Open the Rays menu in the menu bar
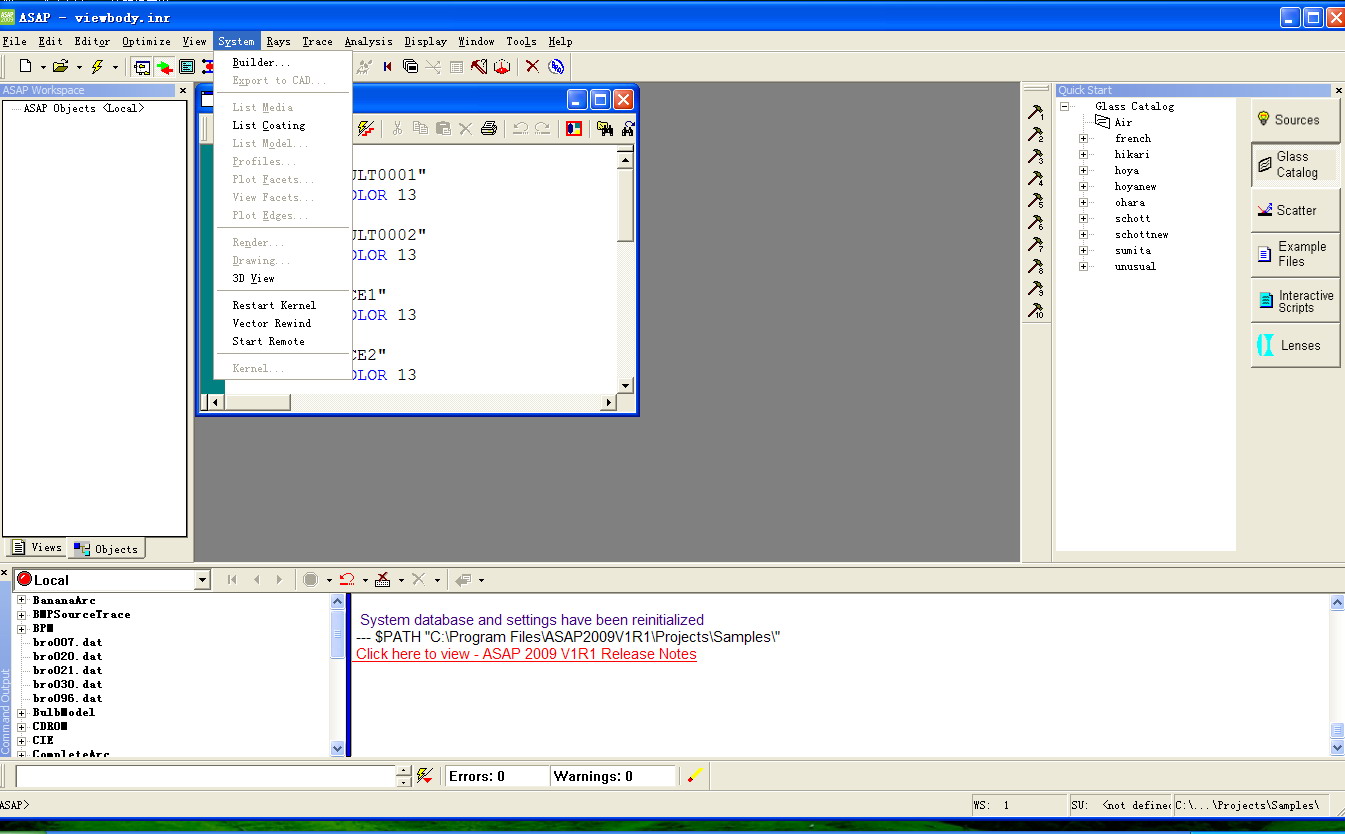 [278, 41]
